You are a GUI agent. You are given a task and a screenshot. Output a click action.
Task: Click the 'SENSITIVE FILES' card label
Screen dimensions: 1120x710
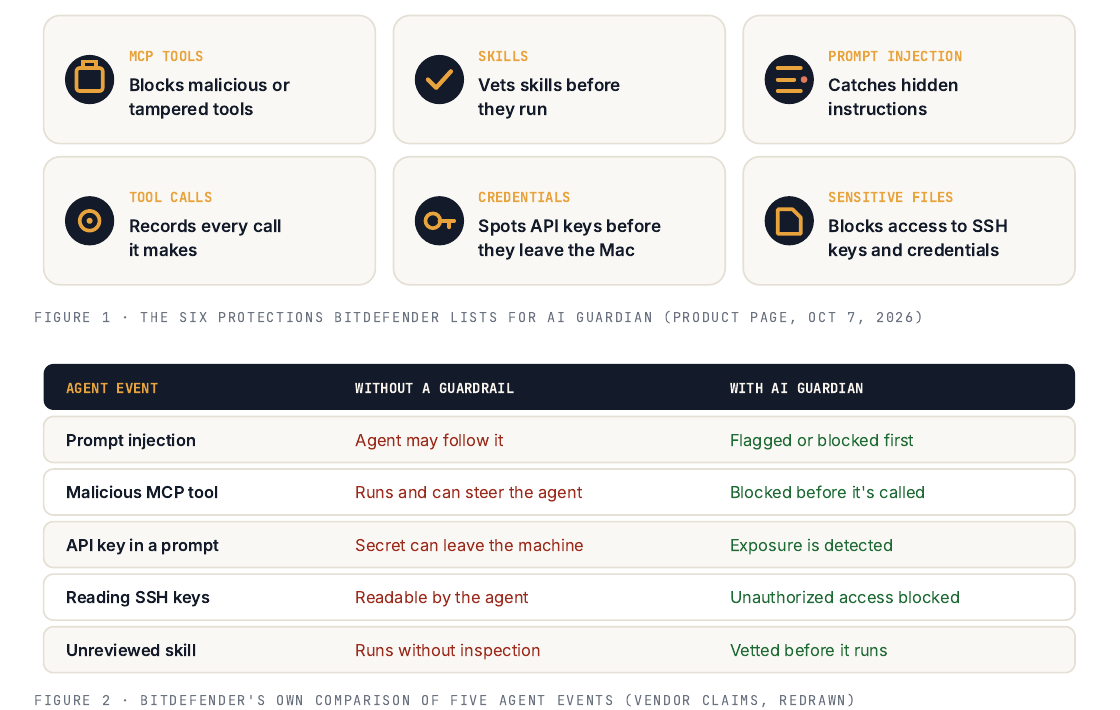point(890,197)
